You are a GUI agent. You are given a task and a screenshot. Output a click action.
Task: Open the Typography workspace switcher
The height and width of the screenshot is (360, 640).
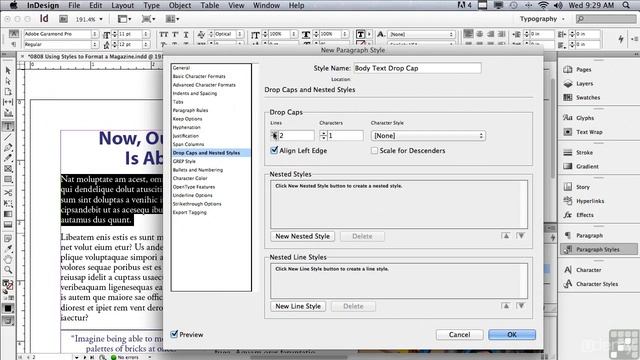[x=542, y=19]
